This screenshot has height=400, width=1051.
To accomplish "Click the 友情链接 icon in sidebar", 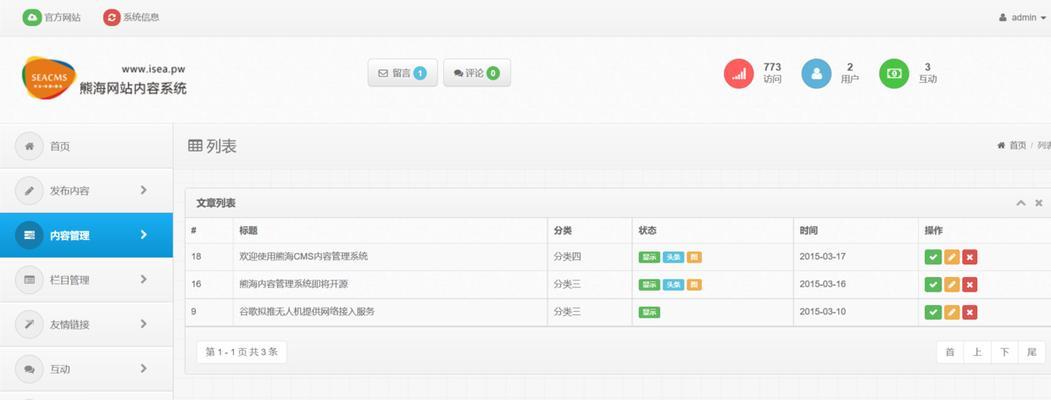I will tap(29, 324).
